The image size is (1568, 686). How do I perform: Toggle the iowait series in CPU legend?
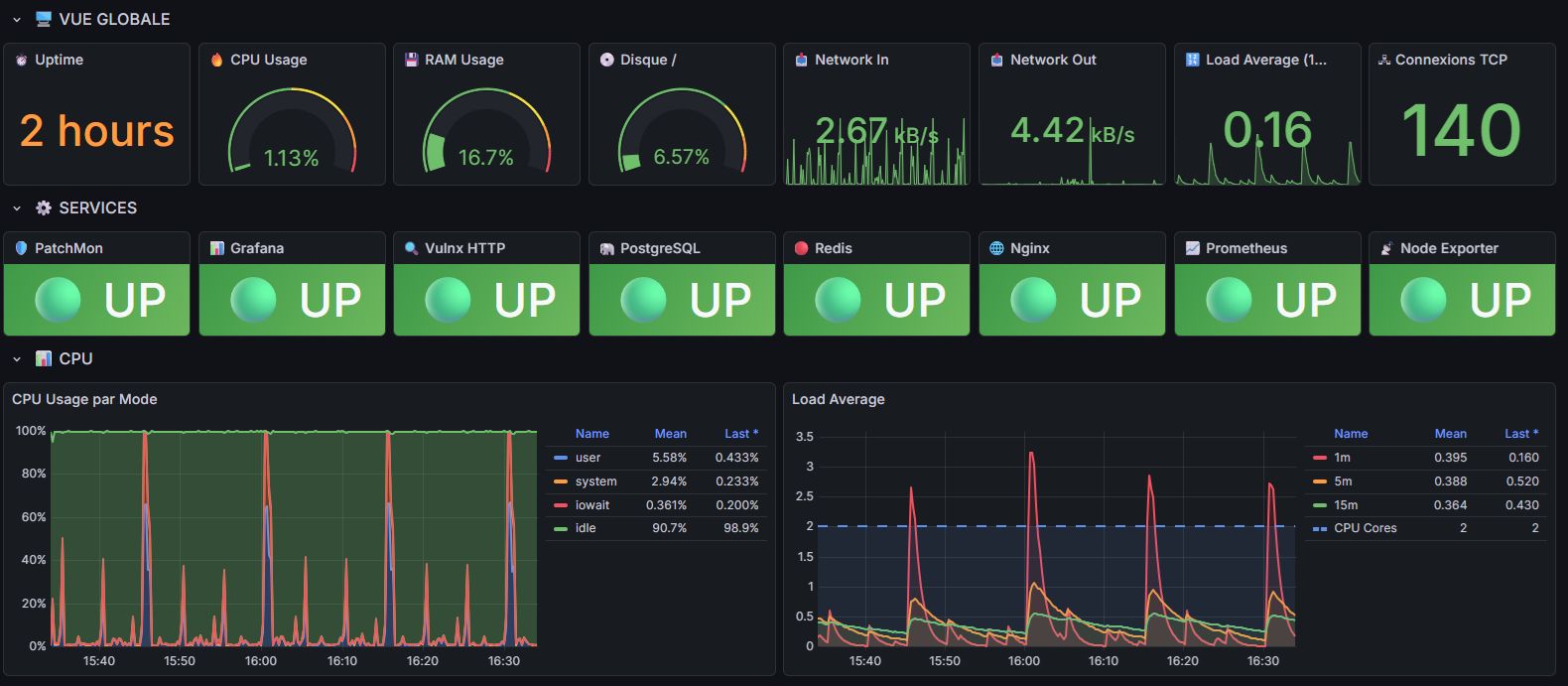[592, 505]
